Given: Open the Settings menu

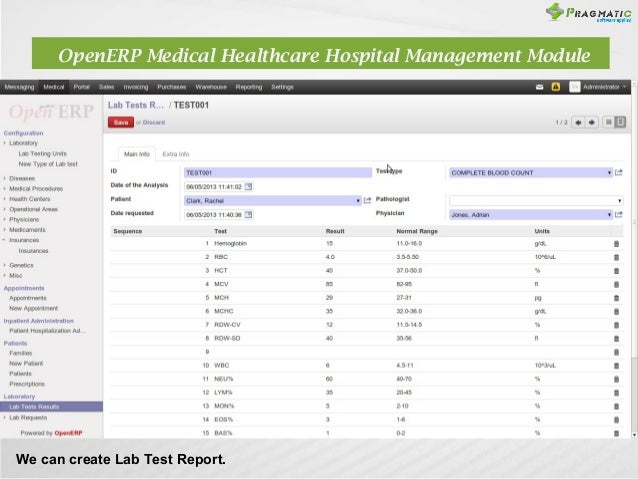Looking at the screenshot, I should click(282, 87).
